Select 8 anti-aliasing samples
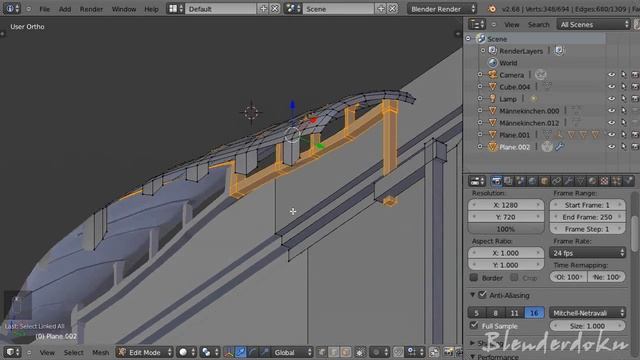Viewport: 640px width, 360px height. pyautogui.click(x=496, y=313)
